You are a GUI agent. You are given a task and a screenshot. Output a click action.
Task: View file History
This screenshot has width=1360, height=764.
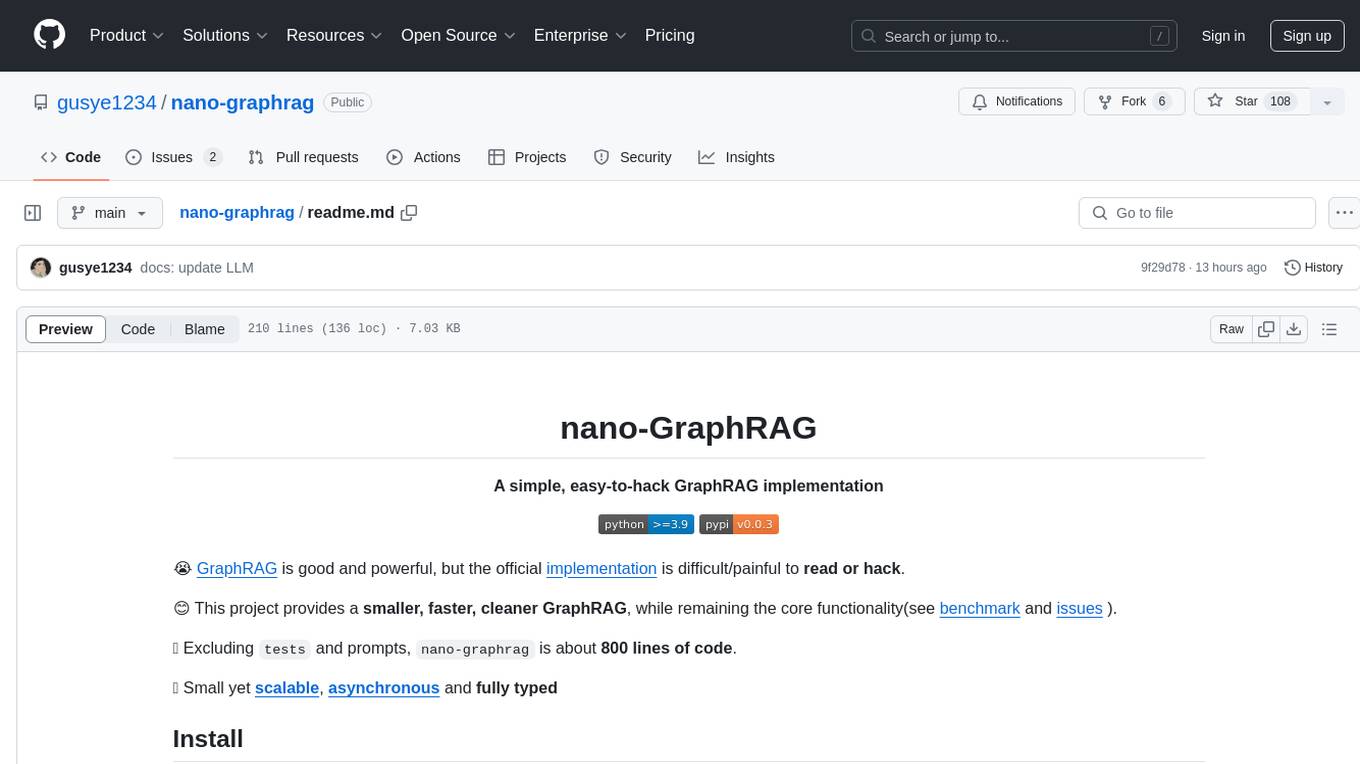tap(1314, 268)
